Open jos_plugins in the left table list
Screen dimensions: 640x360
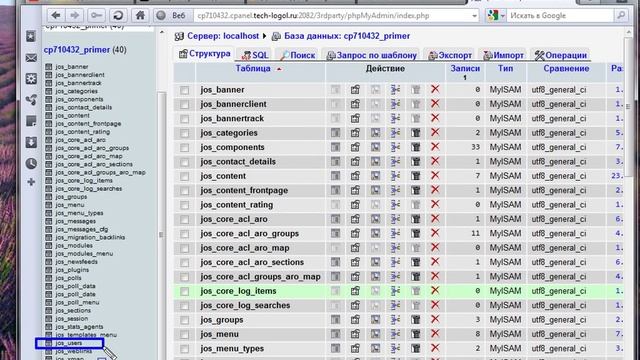click(72, 270)
